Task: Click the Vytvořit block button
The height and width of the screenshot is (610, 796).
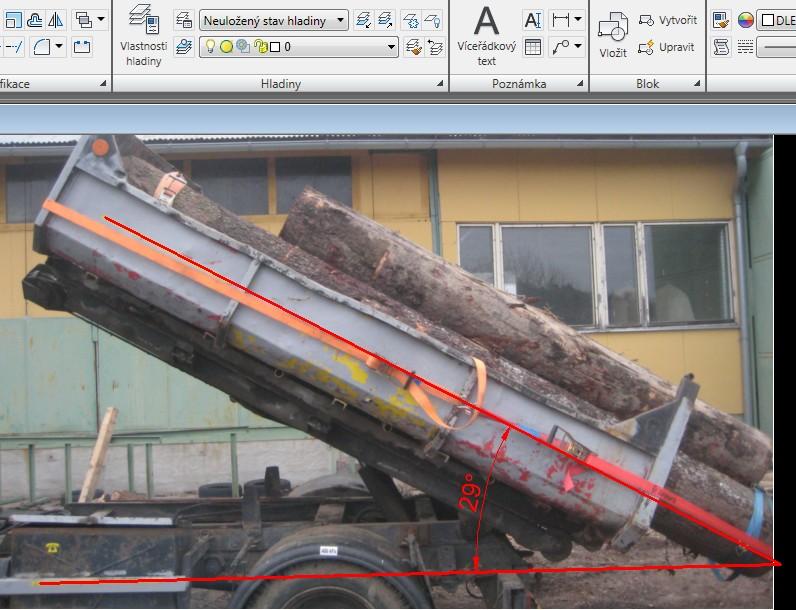Action: pos(668,20)
